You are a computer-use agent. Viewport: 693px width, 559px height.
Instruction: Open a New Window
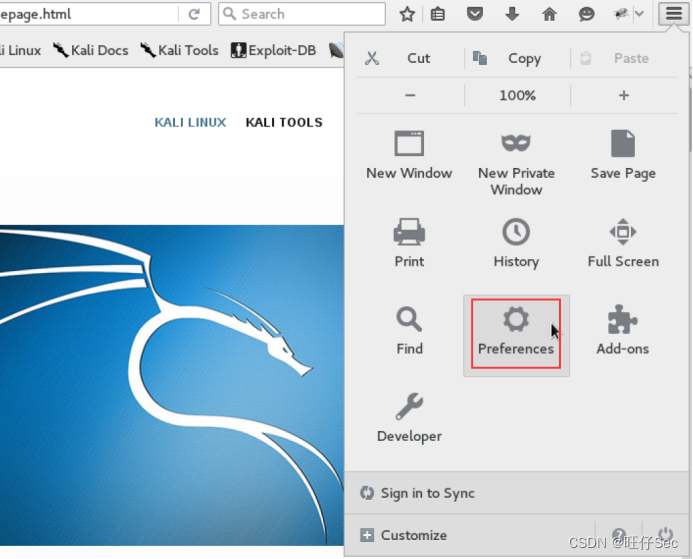tap(409, 155)
